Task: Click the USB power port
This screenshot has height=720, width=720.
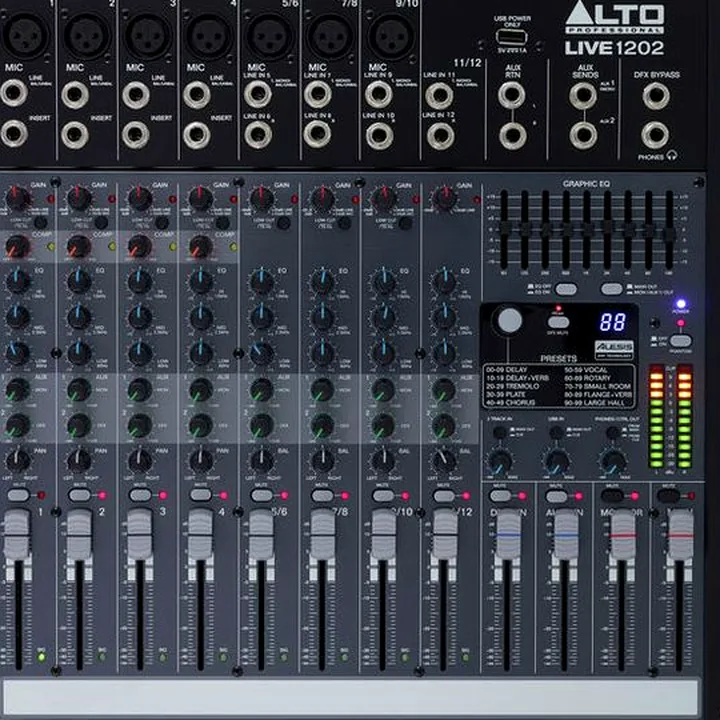Action: 512,37
